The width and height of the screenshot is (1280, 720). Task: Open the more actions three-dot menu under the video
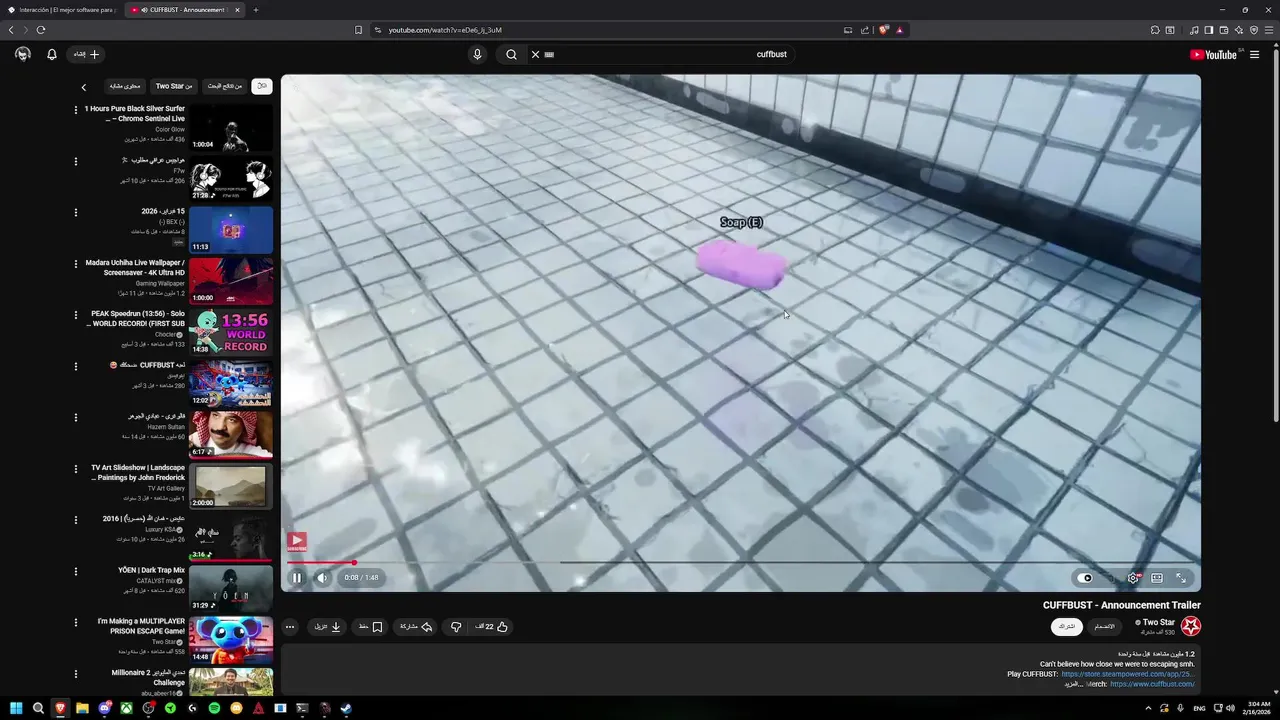pyautogui.click(x=290, y=627)
